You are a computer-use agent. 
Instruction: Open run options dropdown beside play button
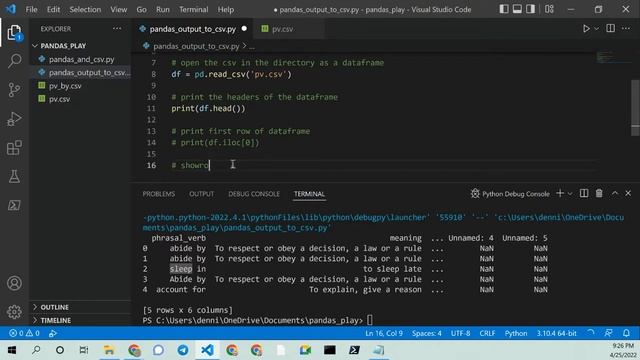pyautogui.click(x=596, y=29)
